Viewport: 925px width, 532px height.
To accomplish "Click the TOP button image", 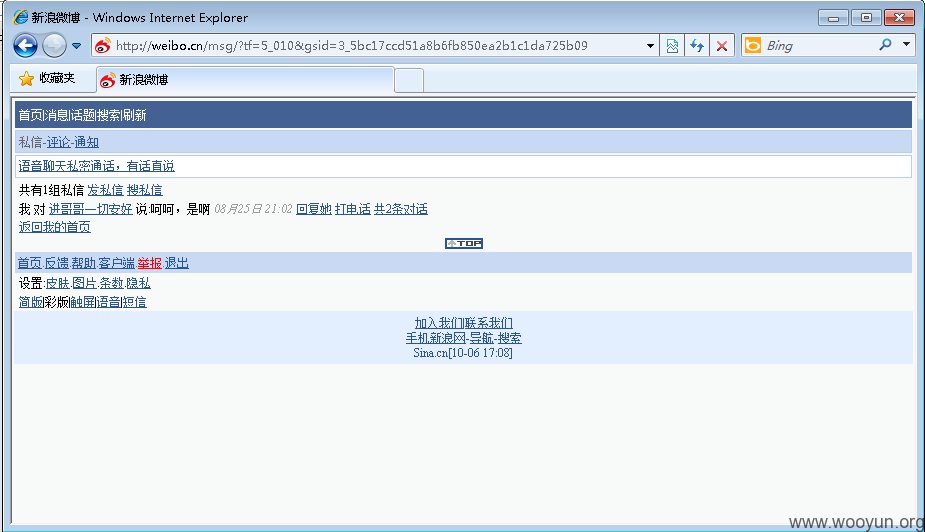I will [x=464, y=244].
